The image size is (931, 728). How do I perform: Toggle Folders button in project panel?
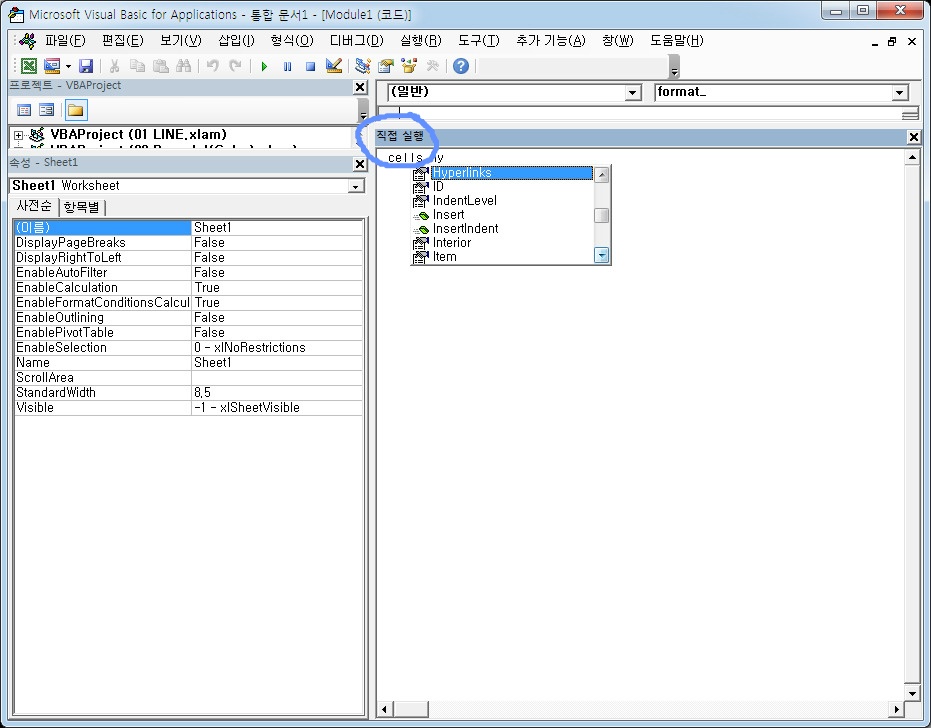[76, 110]
